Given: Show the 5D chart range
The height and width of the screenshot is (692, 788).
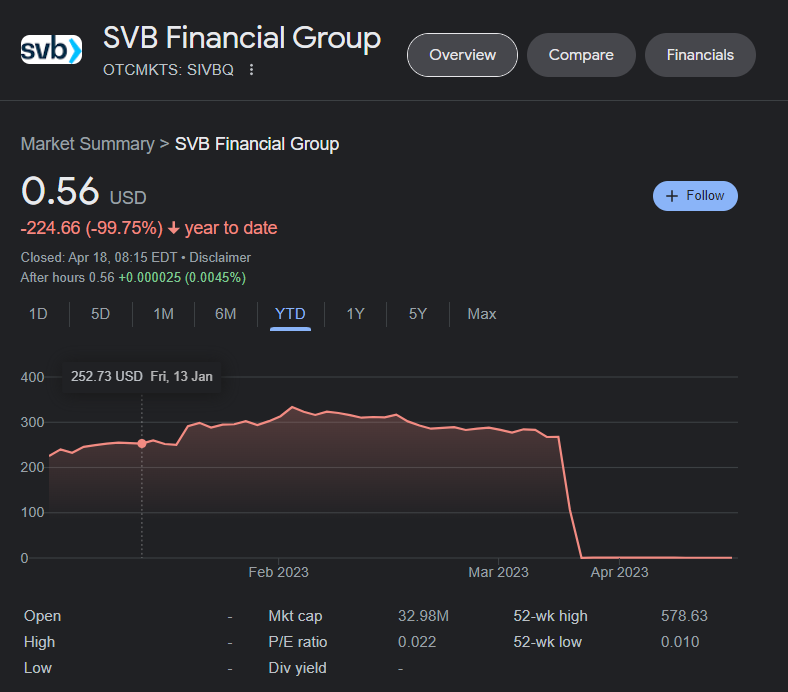Looking at the screenshot, I should coord(101,314).
